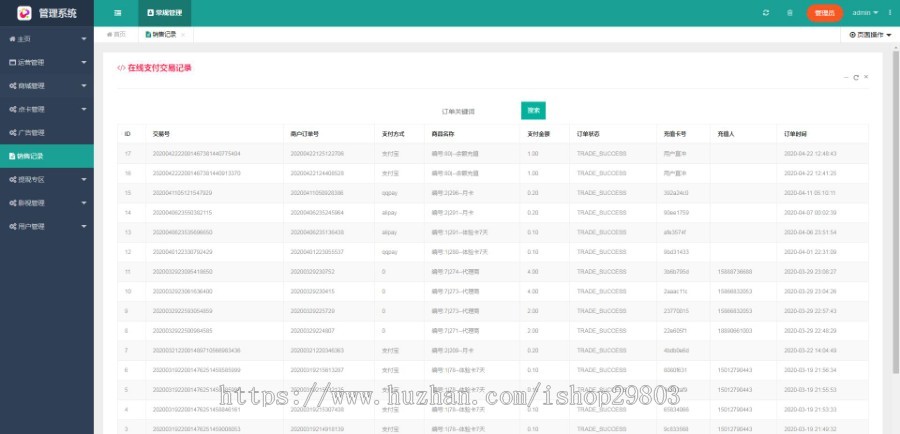The image size is (900, 434).
Task: Open the 页面操作 dropdown
Action: click(x=870, y=34)
